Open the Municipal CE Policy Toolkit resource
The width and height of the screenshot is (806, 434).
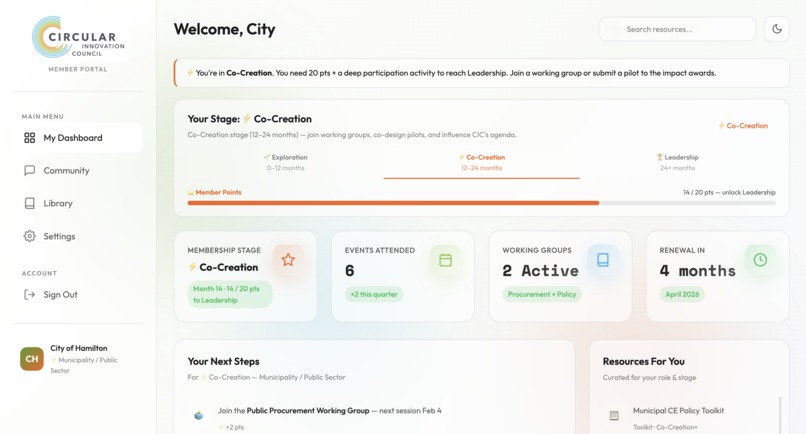679,410
